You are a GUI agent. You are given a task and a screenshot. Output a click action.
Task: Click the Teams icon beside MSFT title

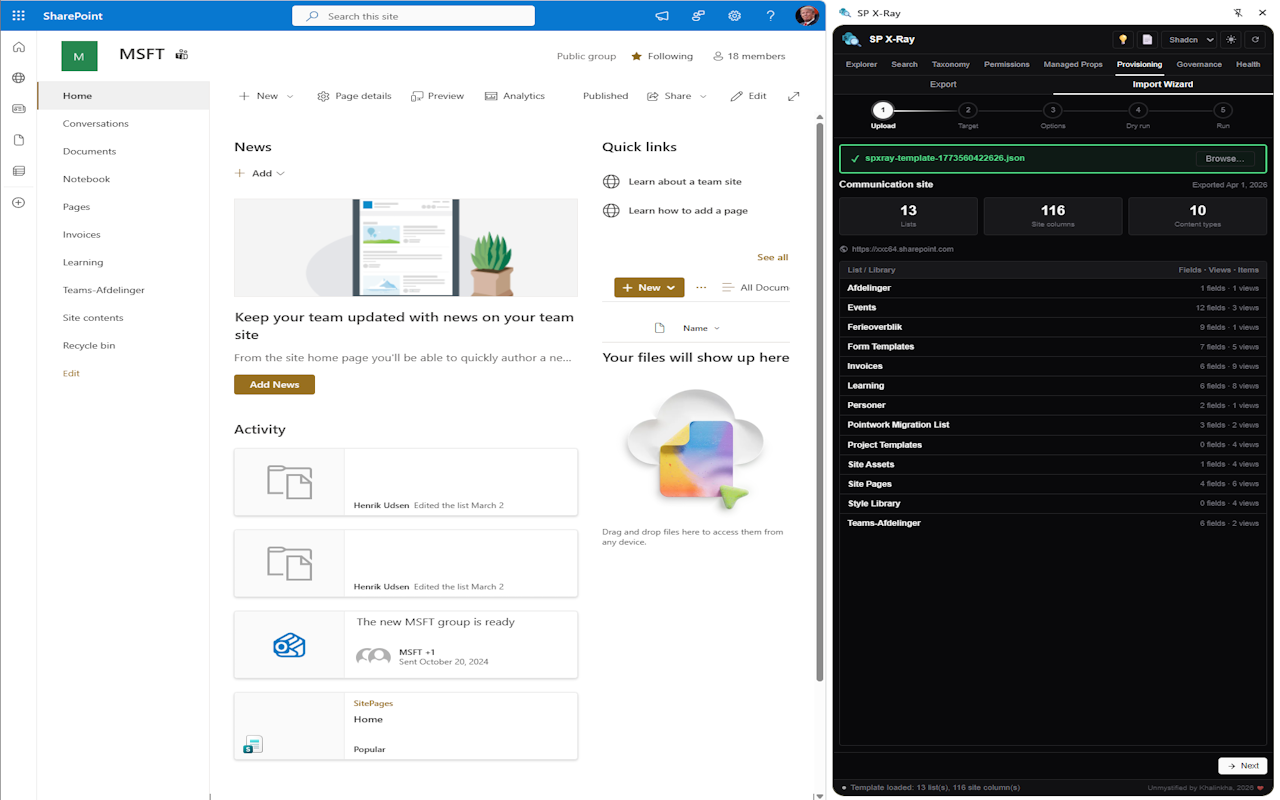(x=181, y=54)
